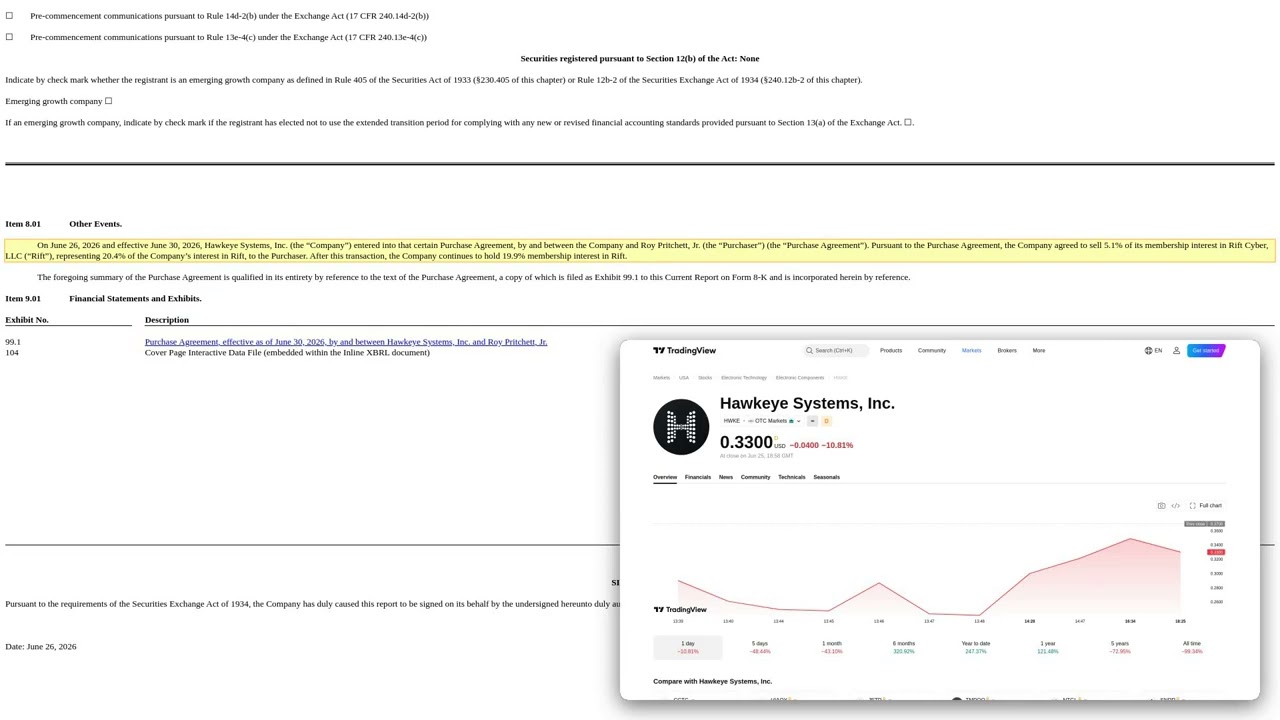Screen dimensions: 1280x720
Task: Switch to the Overview tab
Action: (x=665, y=477)
